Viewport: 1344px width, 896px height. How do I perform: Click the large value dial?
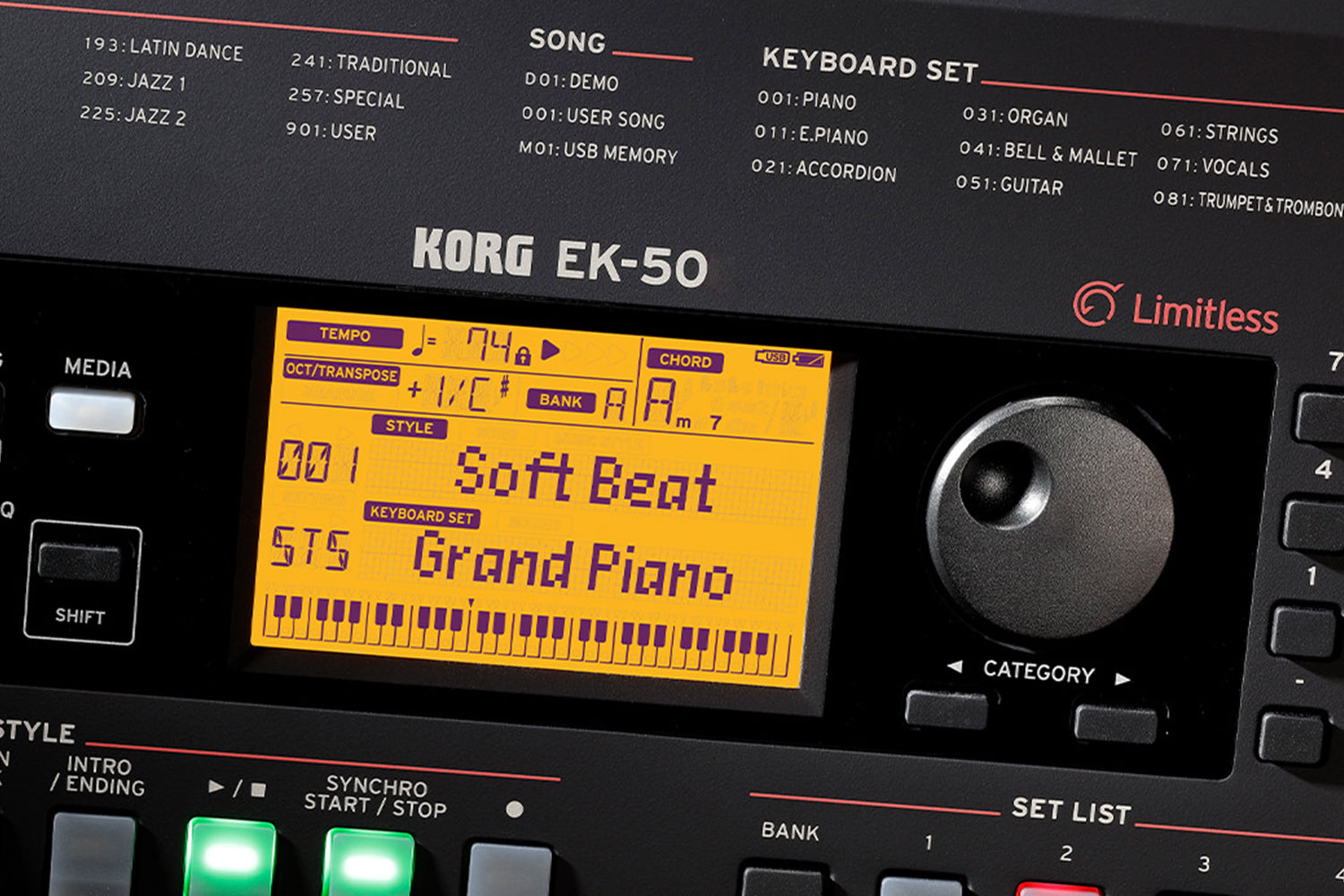pos(1049,517)
